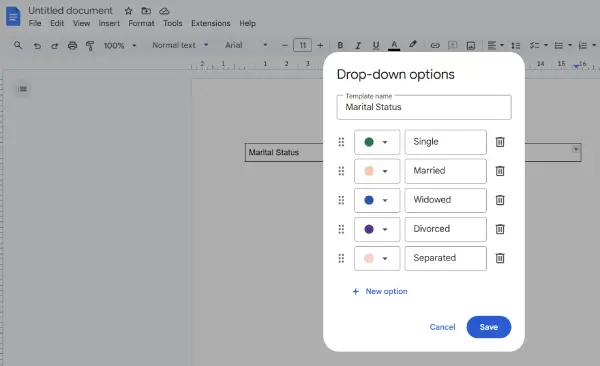Print the document
The image size is (600, 366).
pos(72,46)
